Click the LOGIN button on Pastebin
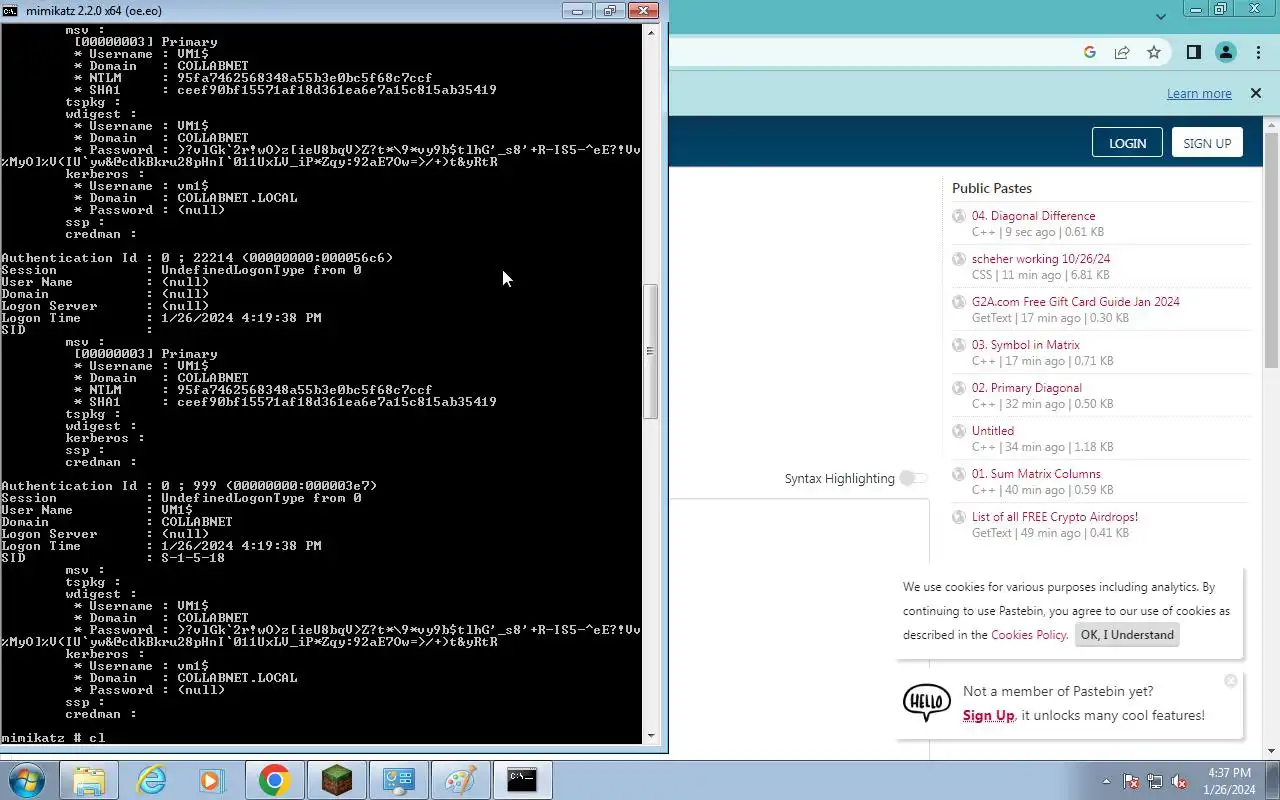This screenshot has height=800, width=1280. 1127,143
